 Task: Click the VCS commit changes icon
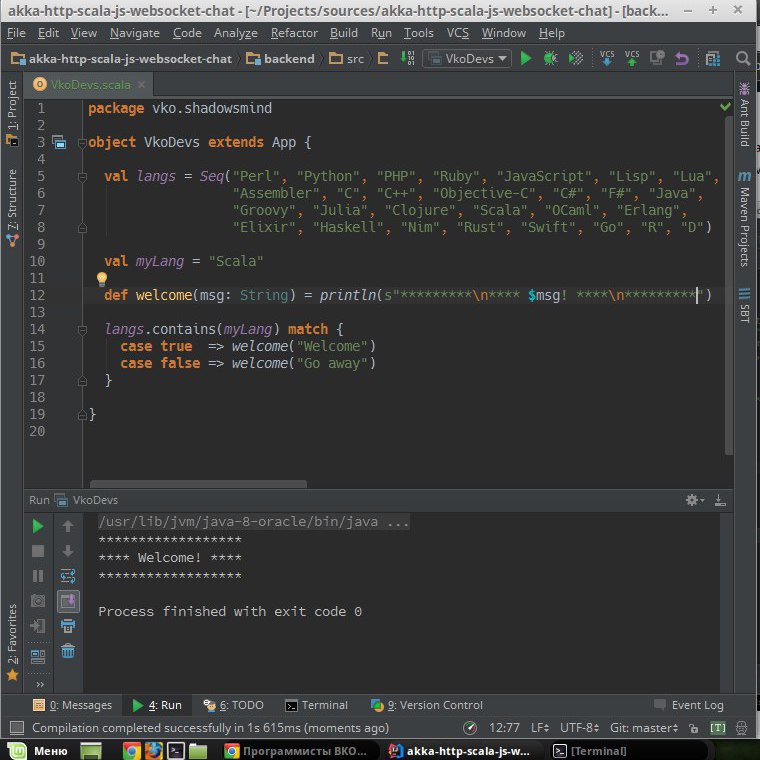[x=632, y=59]
